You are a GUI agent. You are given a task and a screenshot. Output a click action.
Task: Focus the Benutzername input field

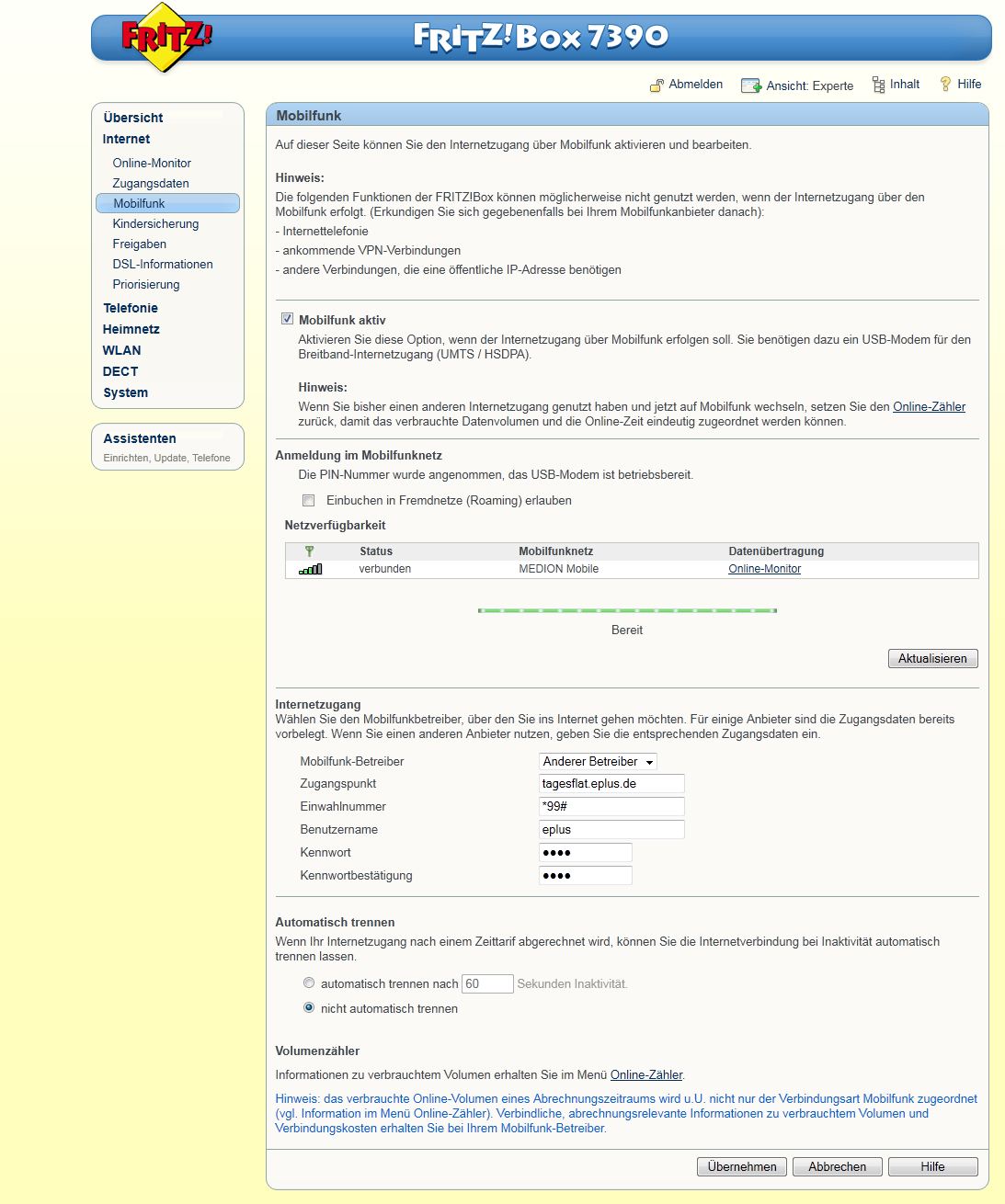611,829
